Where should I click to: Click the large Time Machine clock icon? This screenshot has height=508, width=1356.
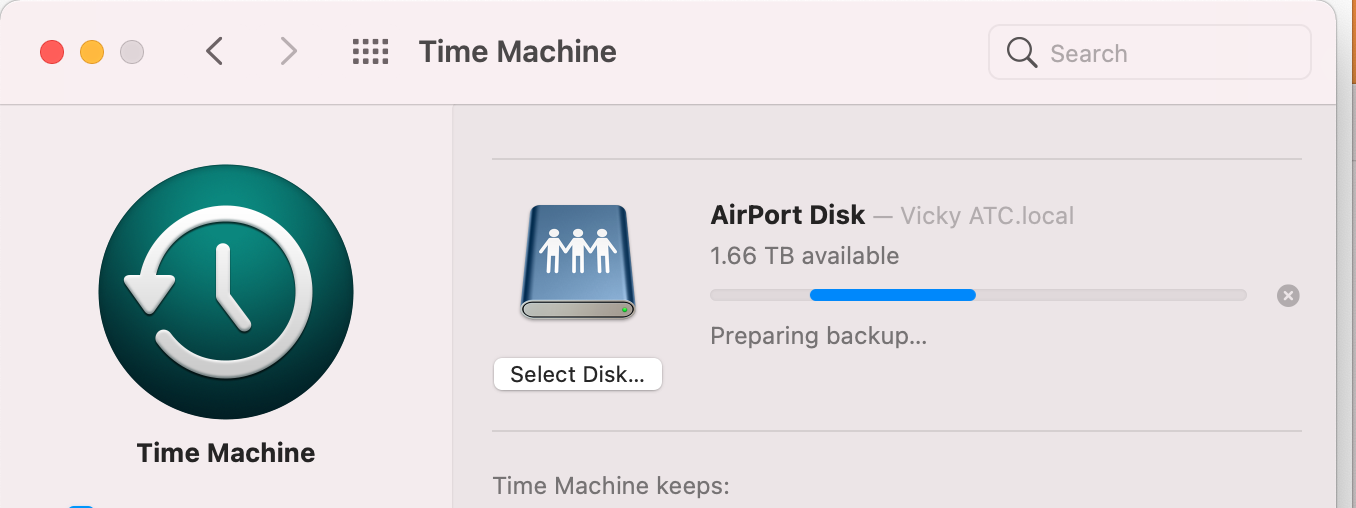point(226,292)
